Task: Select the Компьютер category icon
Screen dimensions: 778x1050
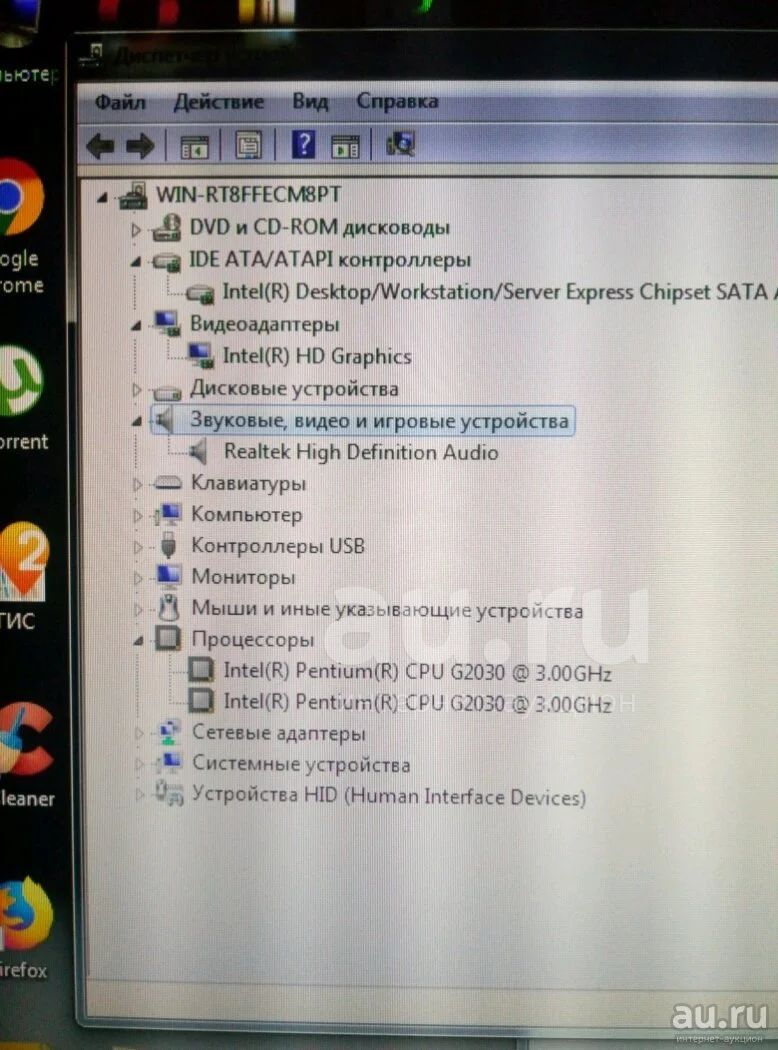Action: click(x=168, y=514)
